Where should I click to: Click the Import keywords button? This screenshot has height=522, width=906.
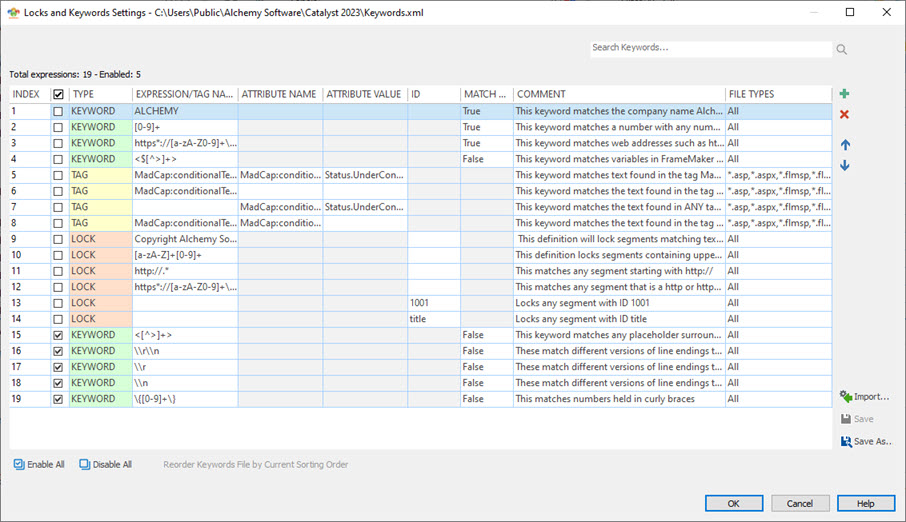[865, 397]
